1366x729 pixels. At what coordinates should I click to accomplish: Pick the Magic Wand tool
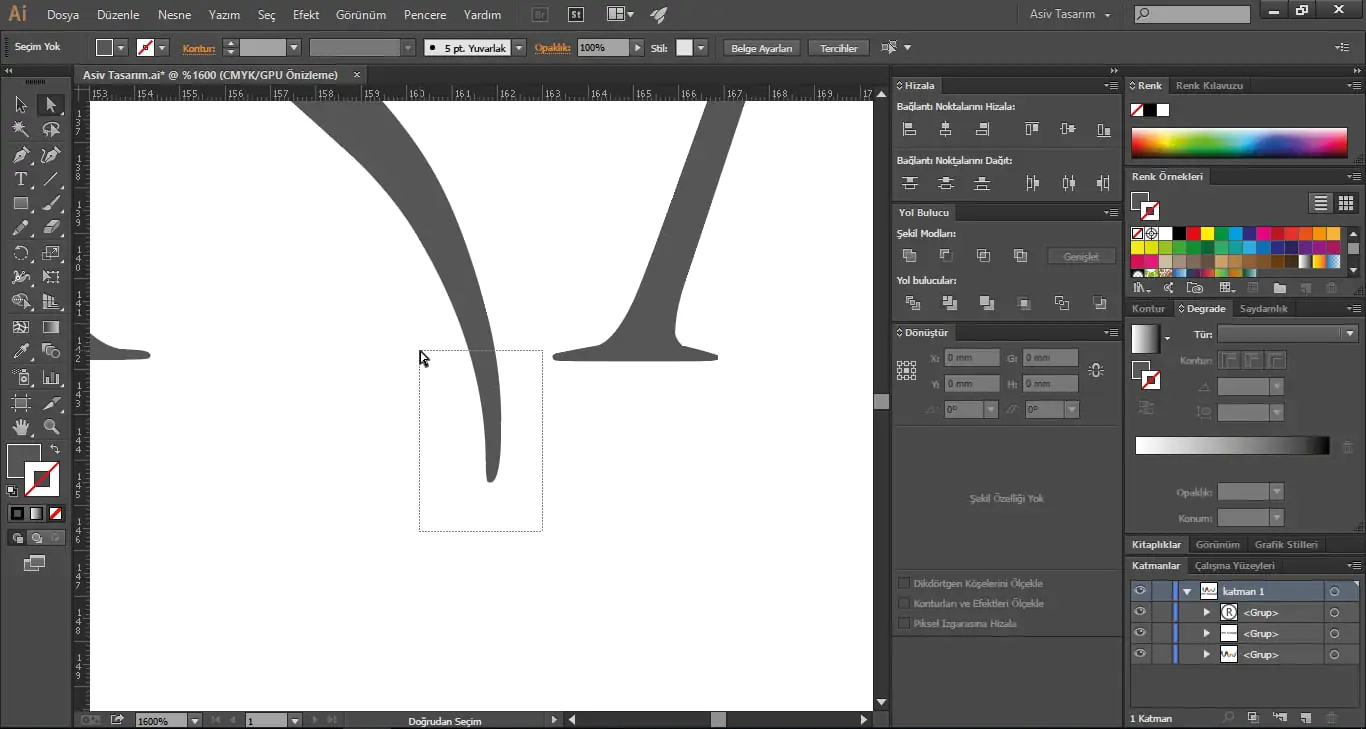point(21,129)
